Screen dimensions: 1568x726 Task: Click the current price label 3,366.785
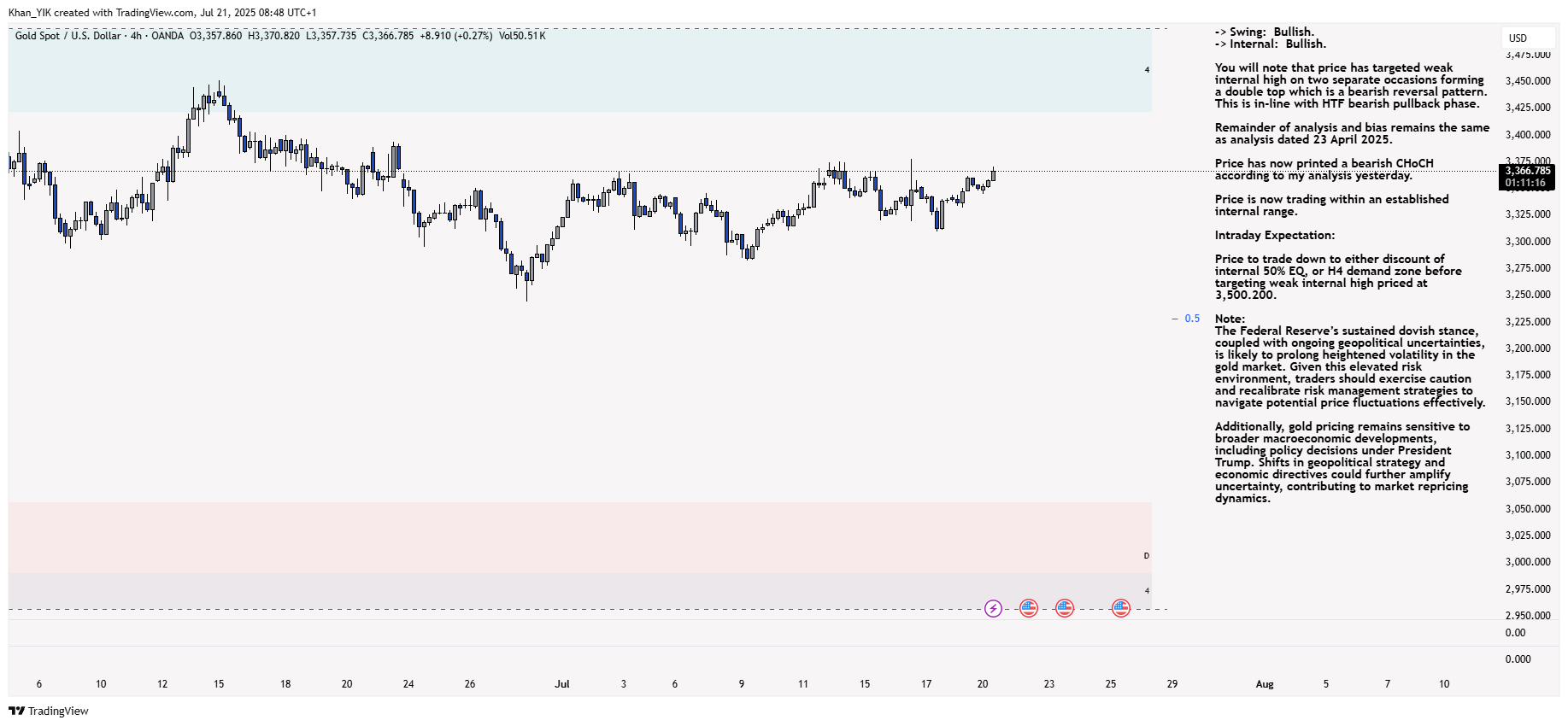coord(1528,171)
